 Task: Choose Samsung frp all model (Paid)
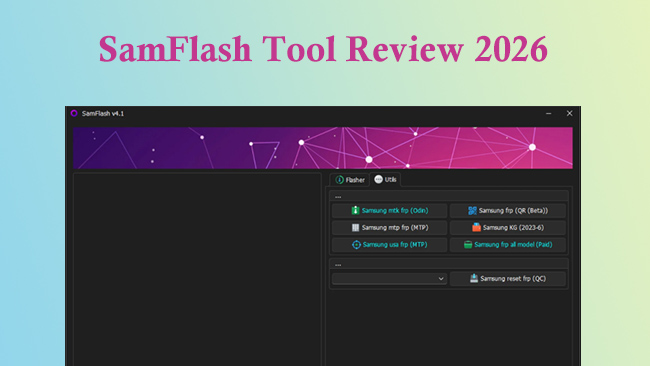[x=508, y=245]
